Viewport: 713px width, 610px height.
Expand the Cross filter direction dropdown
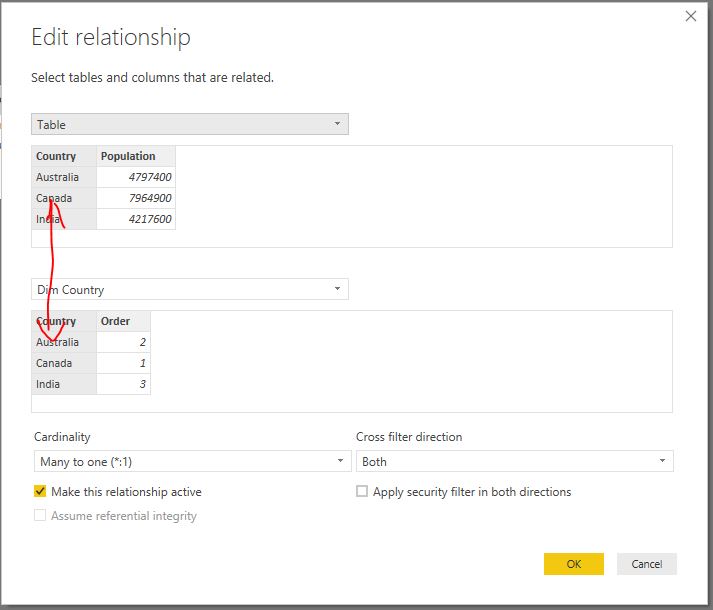tap(514, 461)
